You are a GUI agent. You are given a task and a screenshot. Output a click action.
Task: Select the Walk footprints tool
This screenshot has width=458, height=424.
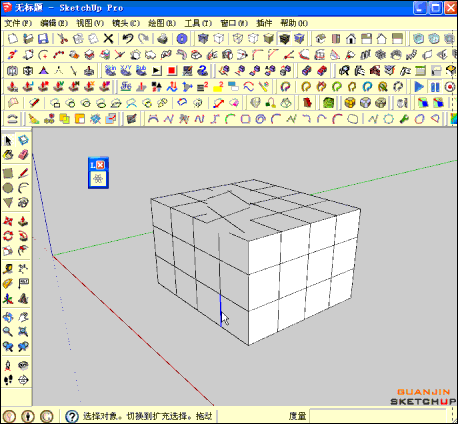(8, 380)
